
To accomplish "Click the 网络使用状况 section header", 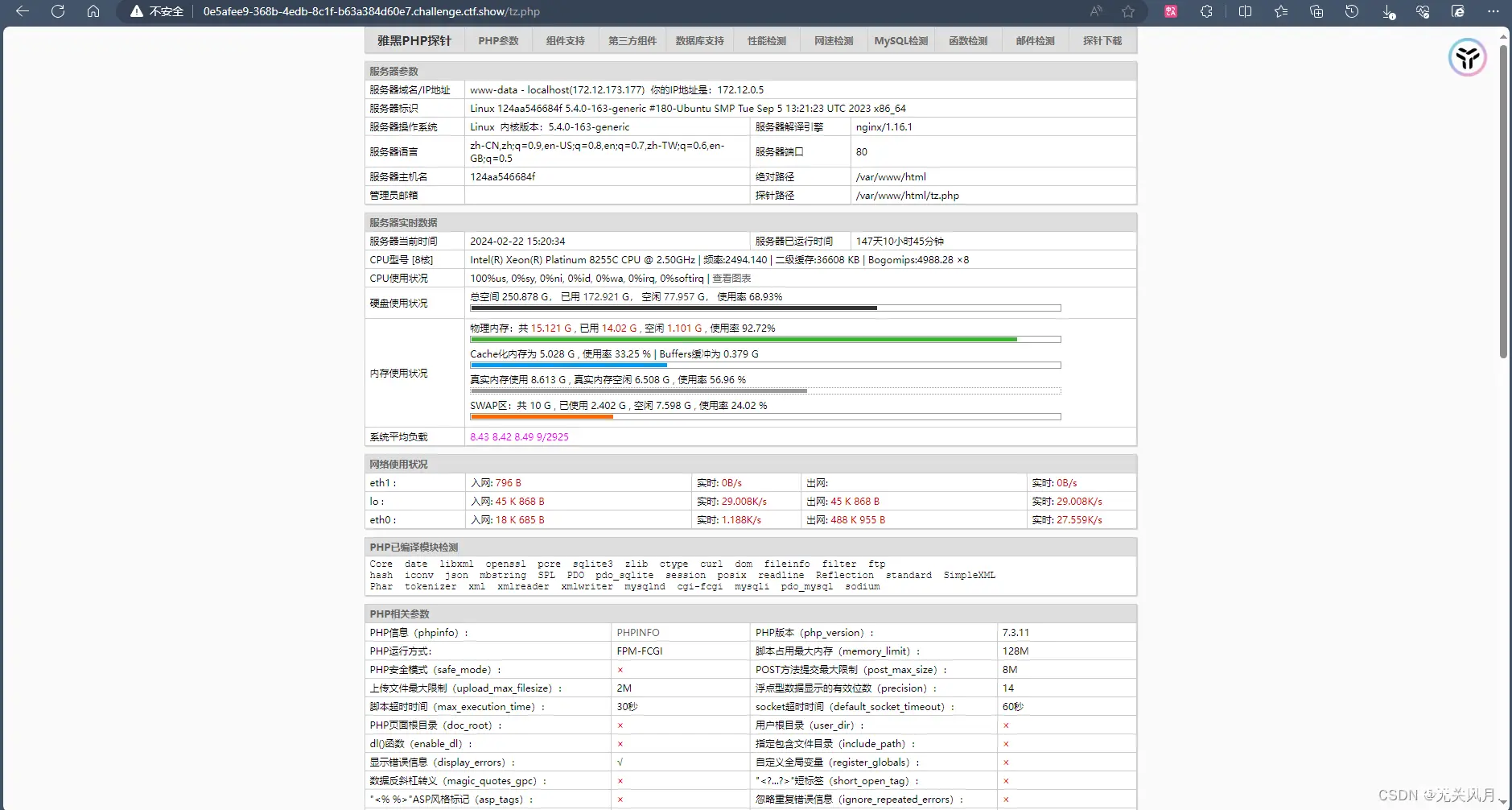I will [x=751, y=464].
